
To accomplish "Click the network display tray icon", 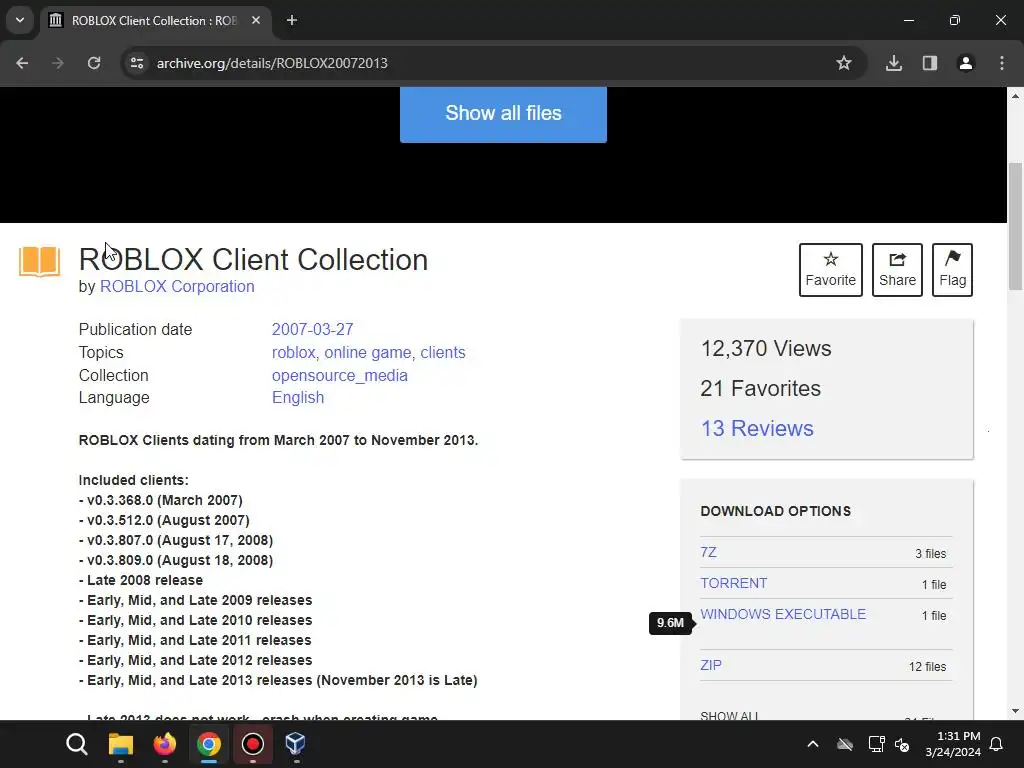I will pyautogui.click(x=876, y=744).
